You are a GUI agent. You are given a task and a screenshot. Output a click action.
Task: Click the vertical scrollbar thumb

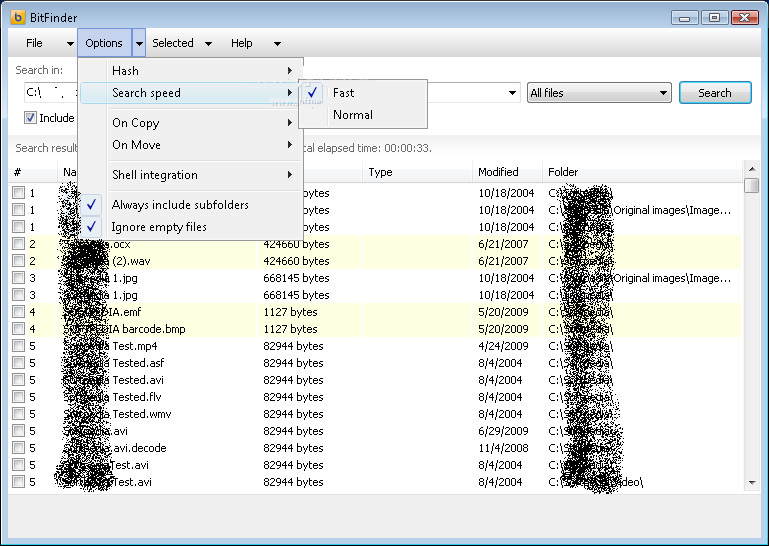(x=752, y=186)
